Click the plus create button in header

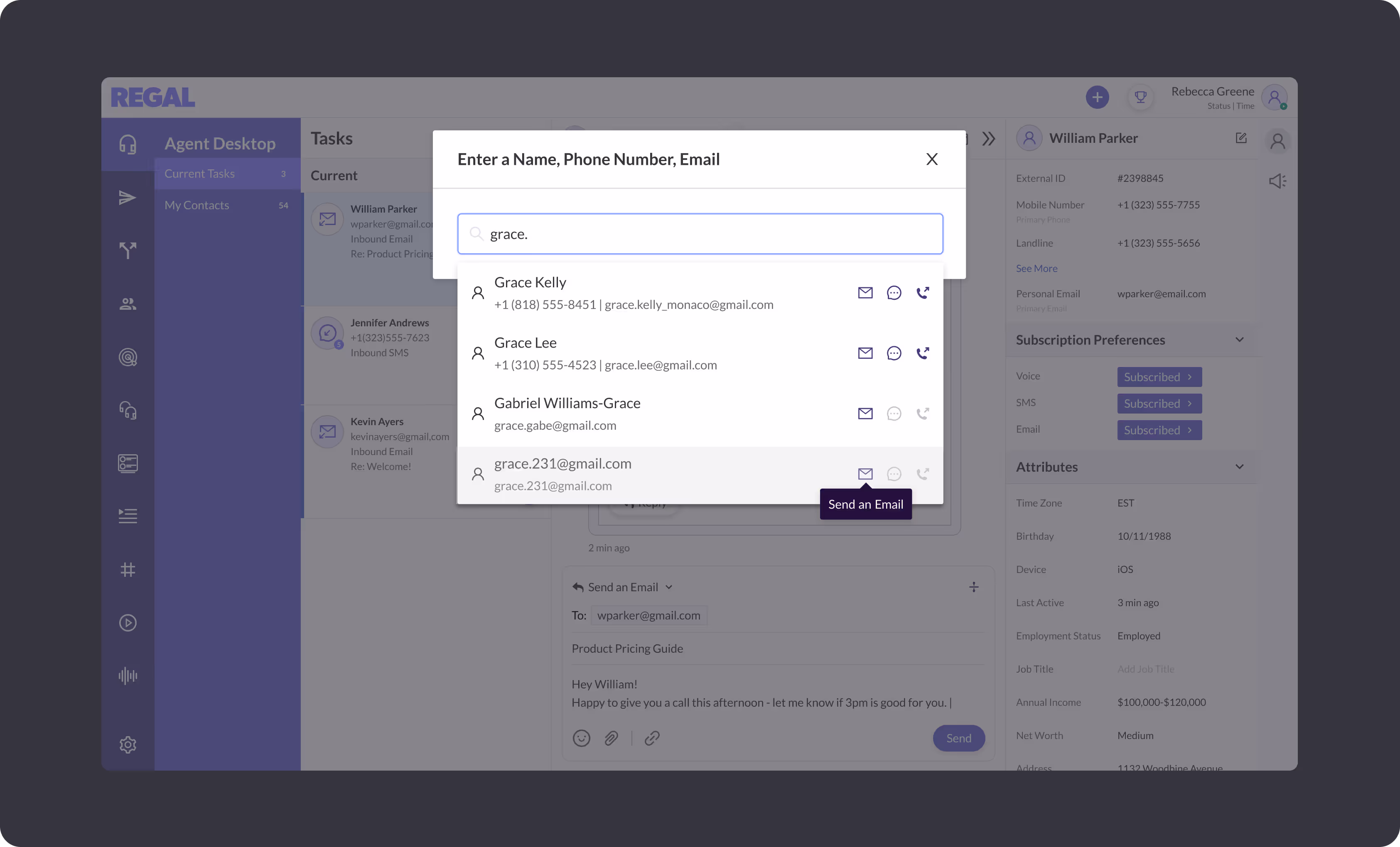tap(1097, 97)
